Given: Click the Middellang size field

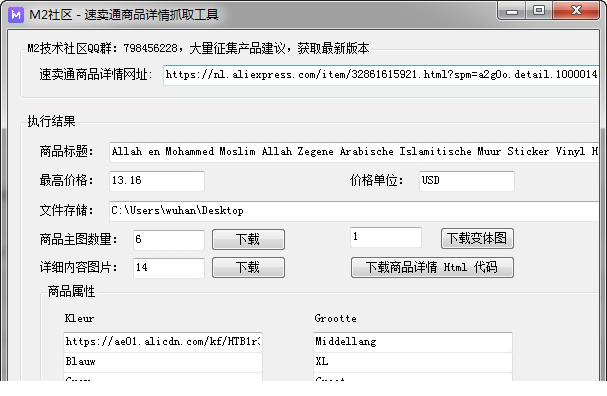Looking at the screenshot, I should pos(413,342).
